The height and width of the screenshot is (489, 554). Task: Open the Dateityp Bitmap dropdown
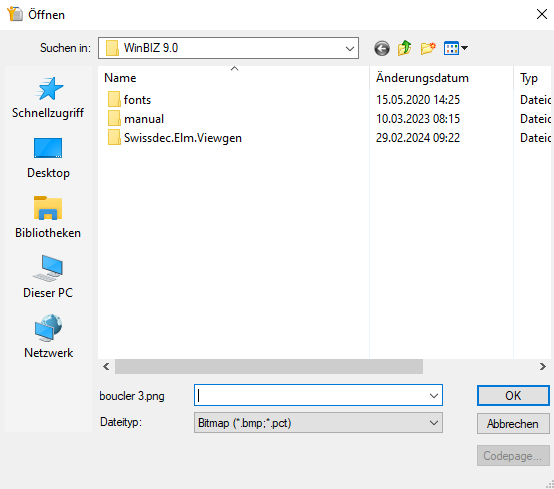click(x=318, y=423)
